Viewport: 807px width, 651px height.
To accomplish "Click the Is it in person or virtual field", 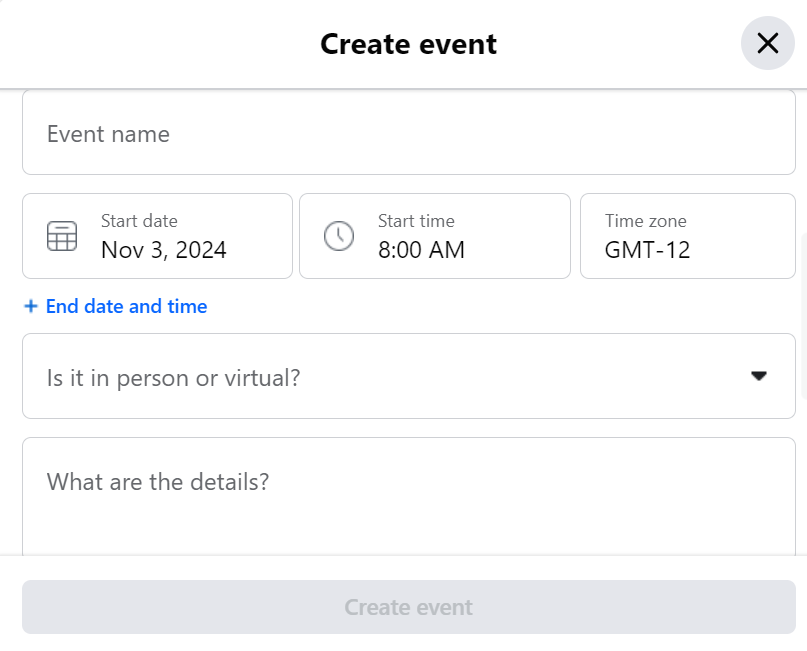I will (x=409, y=376).
